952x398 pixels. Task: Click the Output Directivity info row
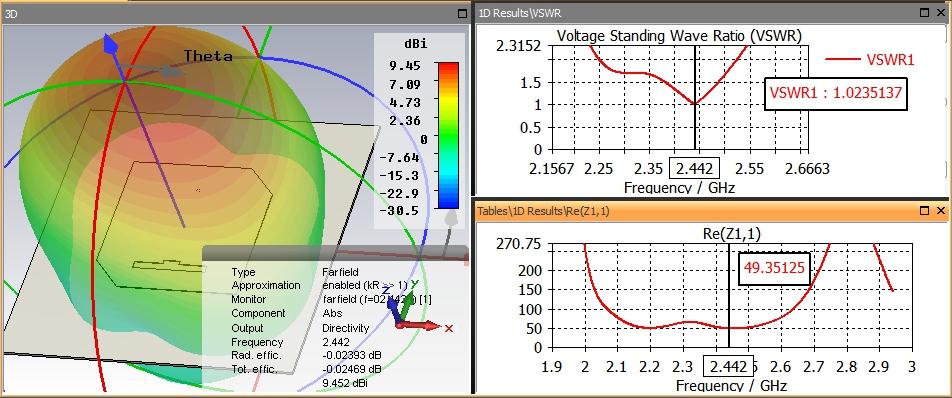tap(300, 328)
